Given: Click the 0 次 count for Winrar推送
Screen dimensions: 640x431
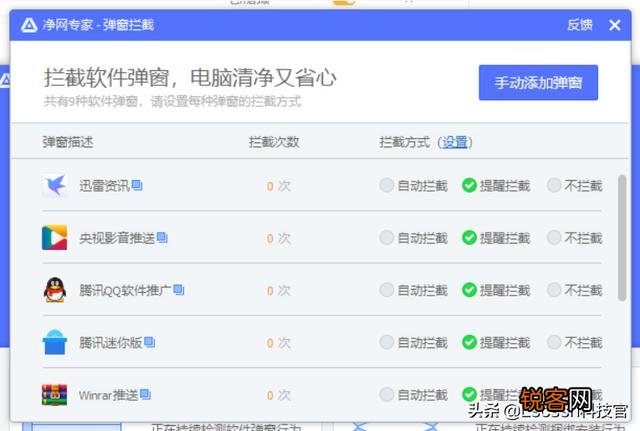Looking at the screenshot, I should [x=279, y=395].
